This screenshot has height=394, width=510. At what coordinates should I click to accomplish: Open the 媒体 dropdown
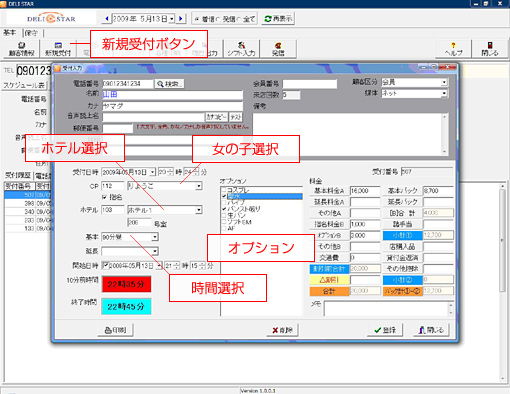point(444,94)
